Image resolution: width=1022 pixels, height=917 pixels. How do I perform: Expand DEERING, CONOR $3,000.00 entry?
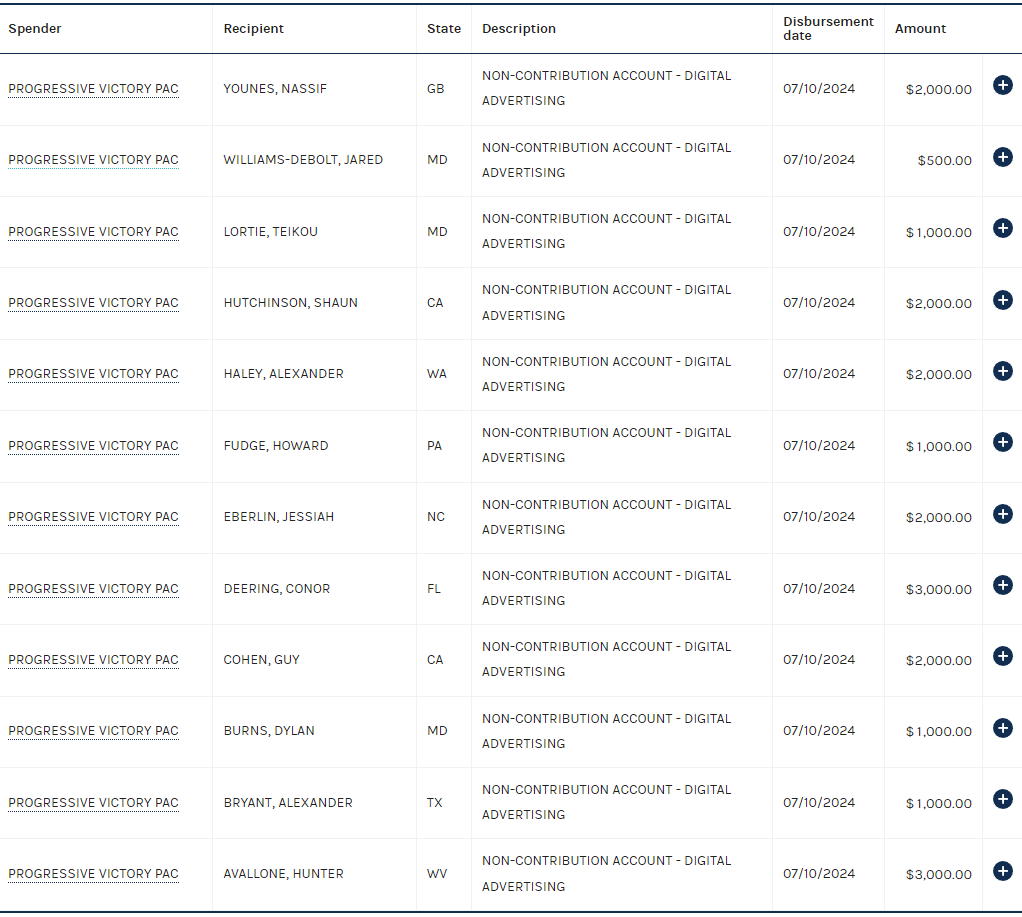(1002, 585)
